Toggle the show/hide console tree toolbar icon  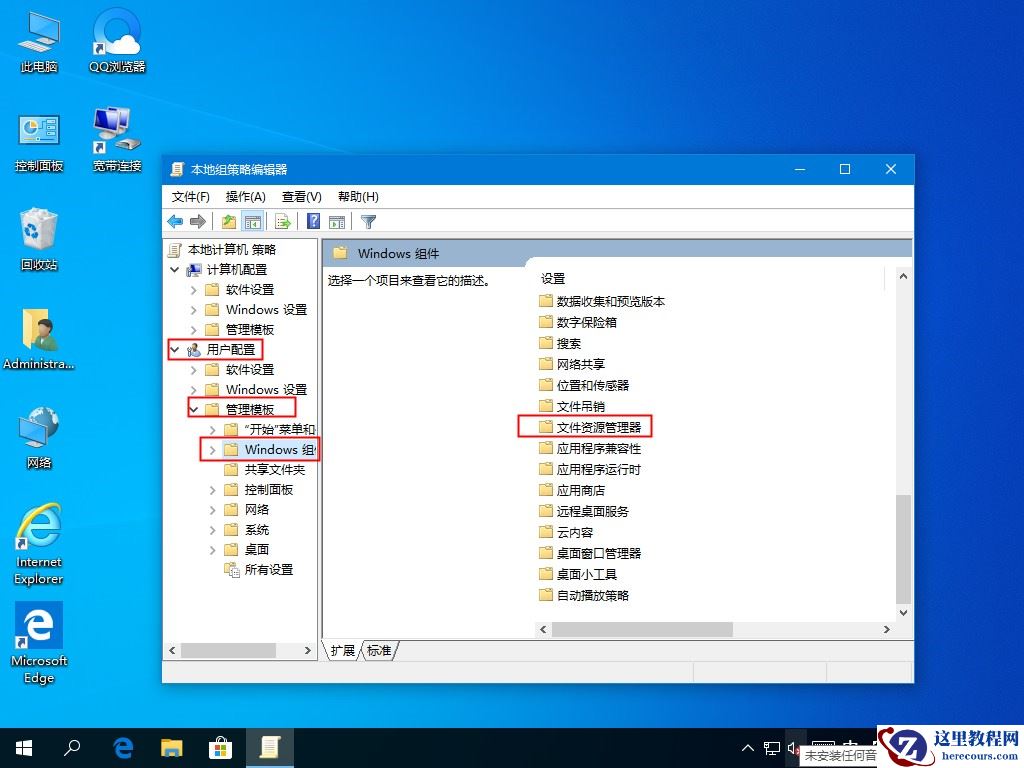(252, 221)
